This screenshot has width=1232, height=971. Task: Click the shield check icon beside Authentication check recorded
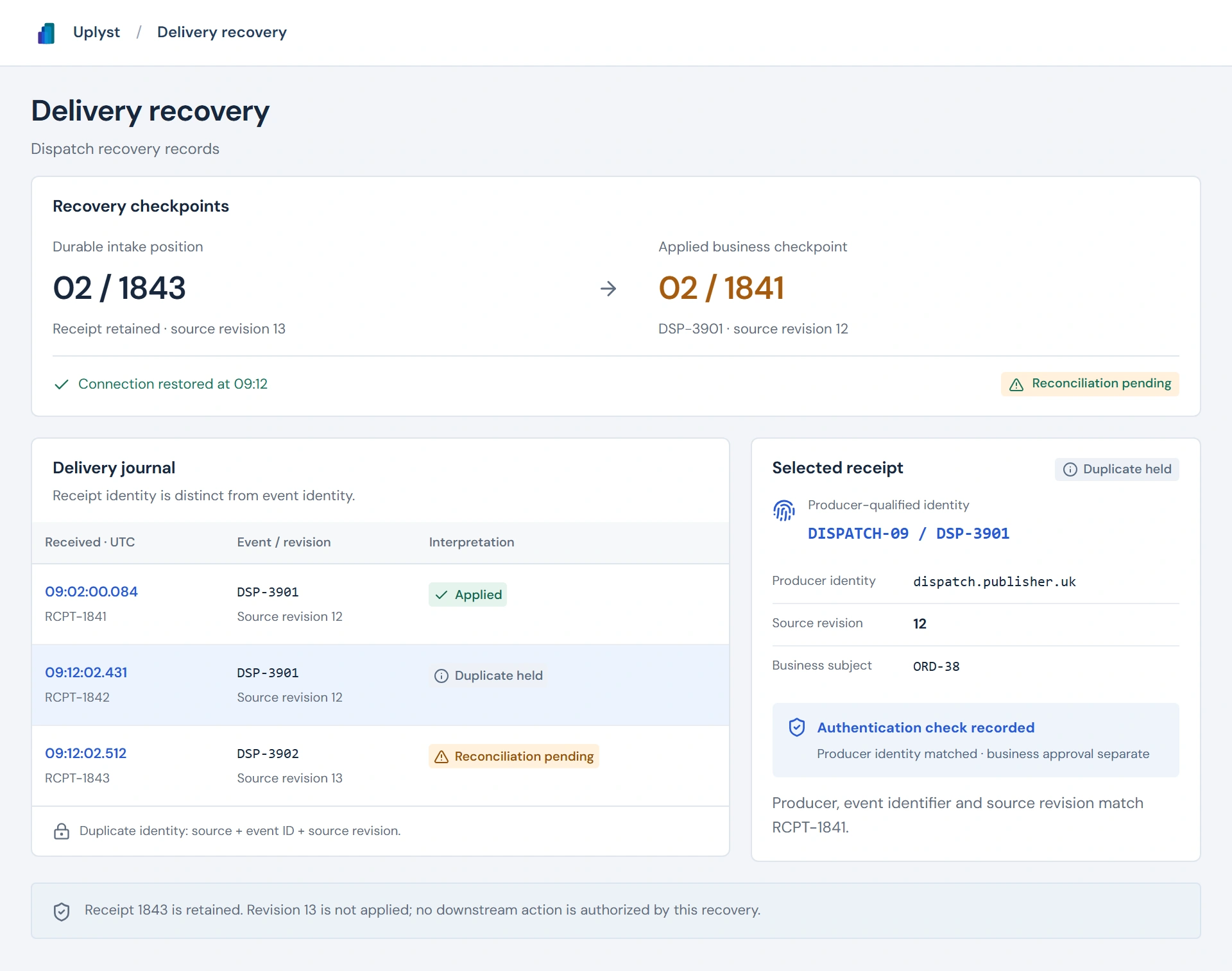796,727
